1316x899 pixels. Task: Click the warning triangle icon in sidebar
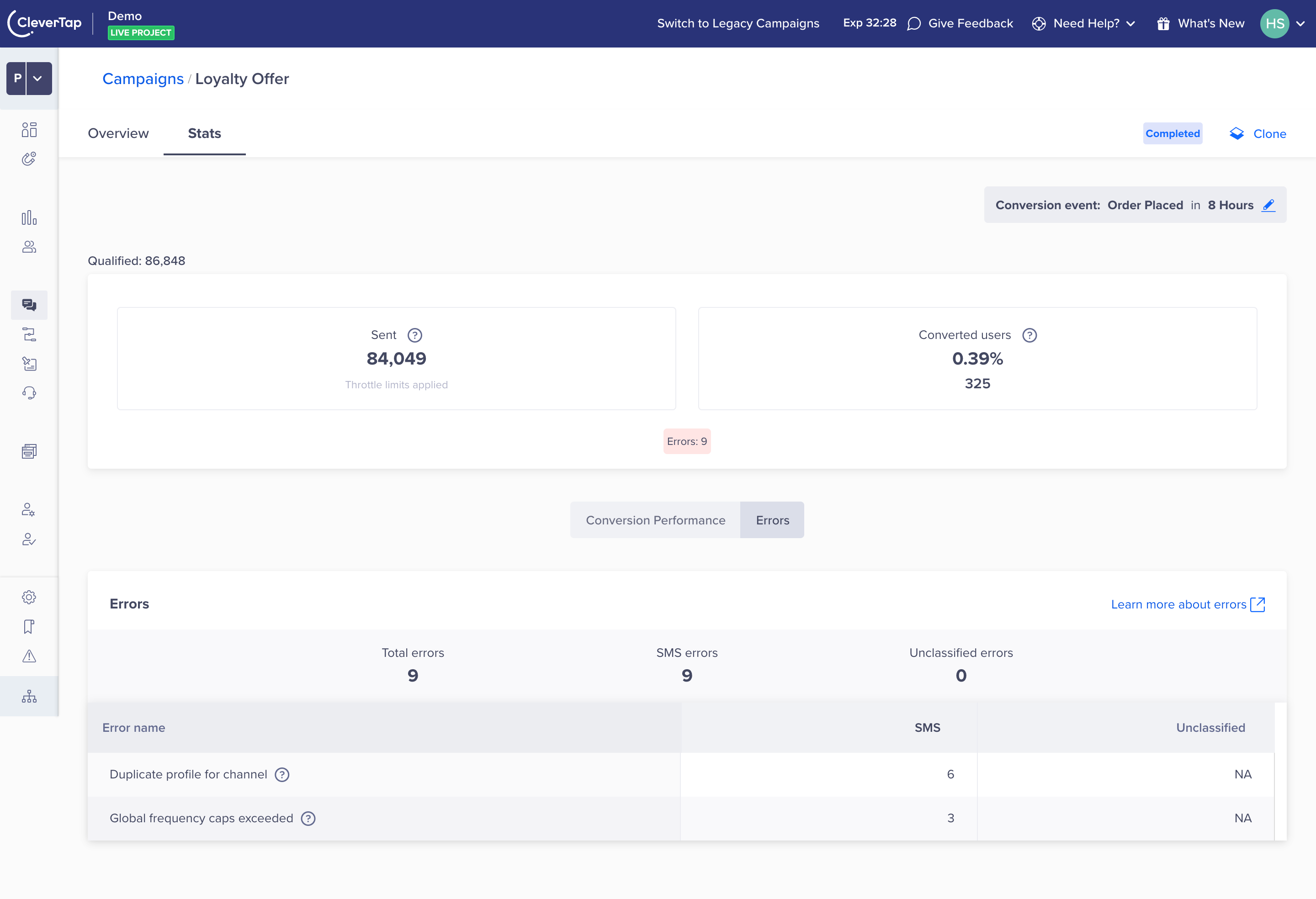(x=29, y=656)
